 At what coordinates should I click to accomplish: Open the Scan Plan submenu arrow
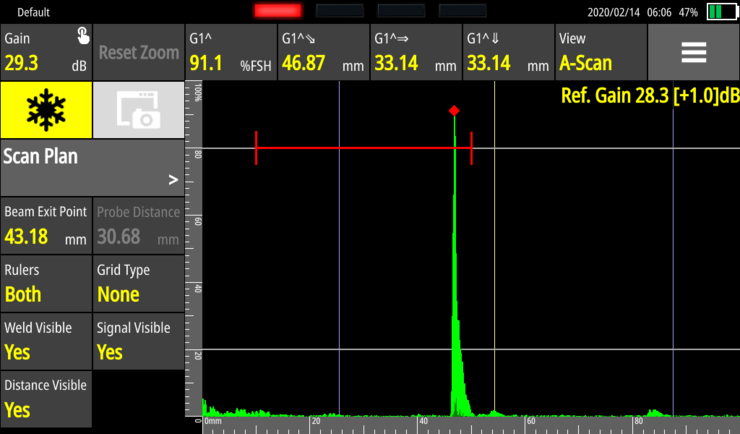(173, 180)
